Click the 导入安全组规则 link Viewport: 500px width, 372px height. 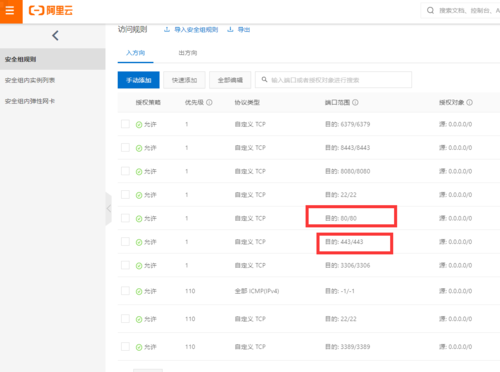[x=196, y=30]
